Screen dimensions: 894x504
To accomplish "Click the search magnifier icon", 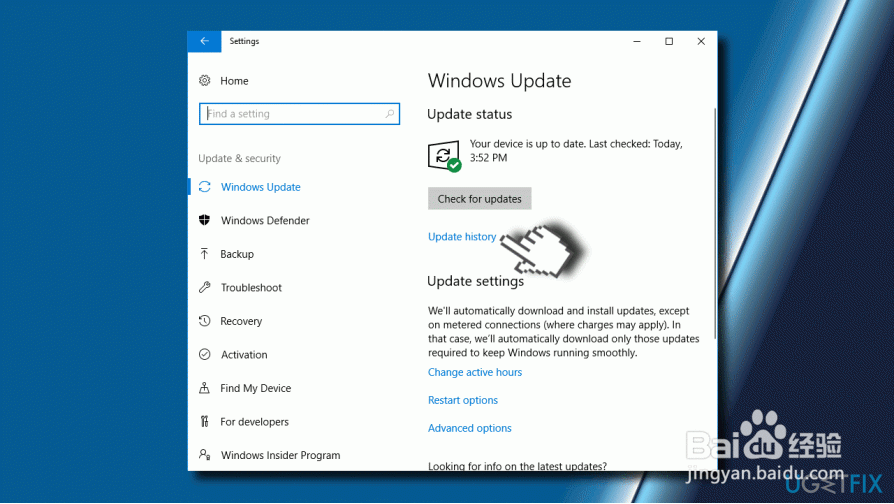I will pyautogui.click(x=389, y=114).
